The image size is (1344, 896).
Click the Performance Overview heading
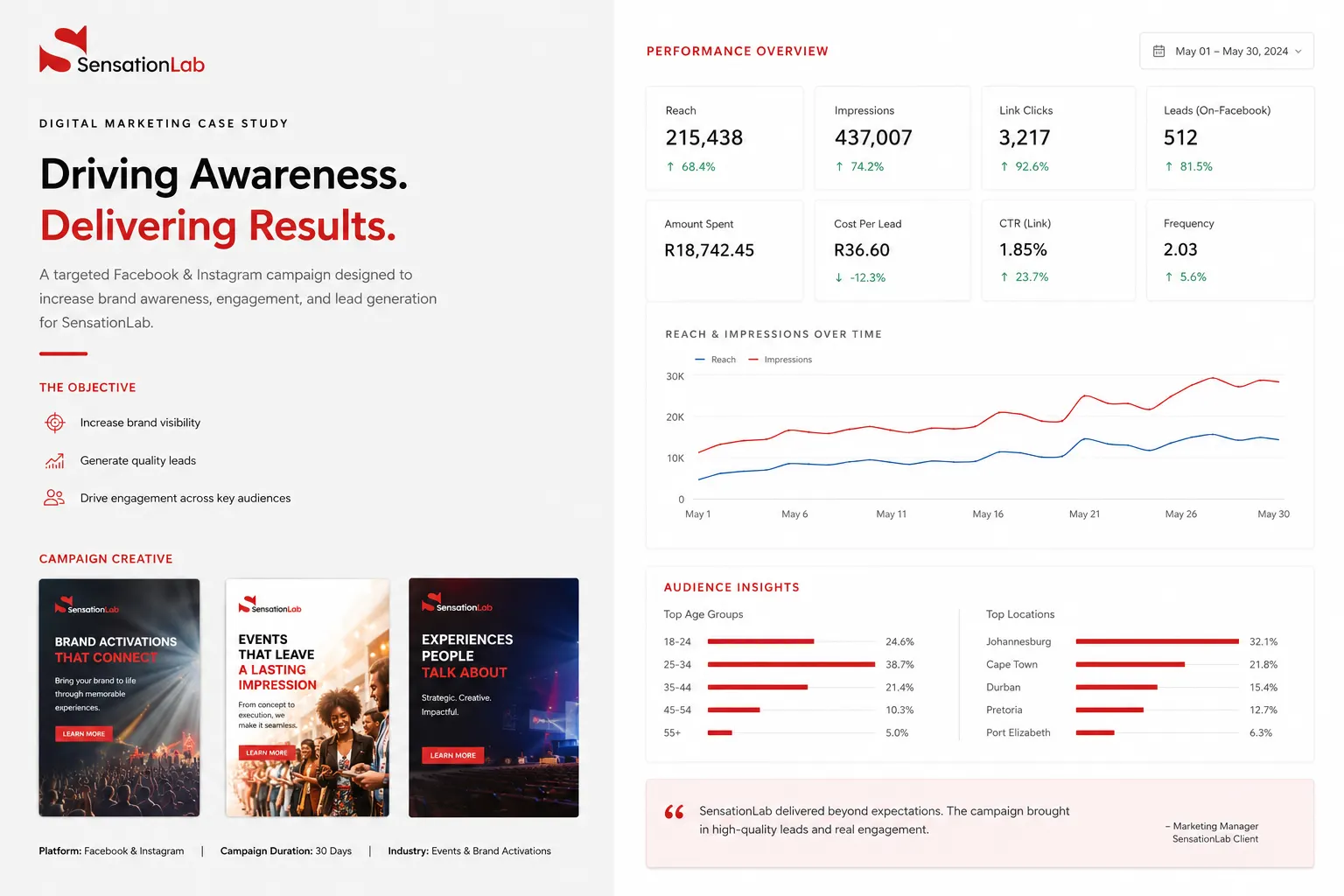[x=737, y=52]
